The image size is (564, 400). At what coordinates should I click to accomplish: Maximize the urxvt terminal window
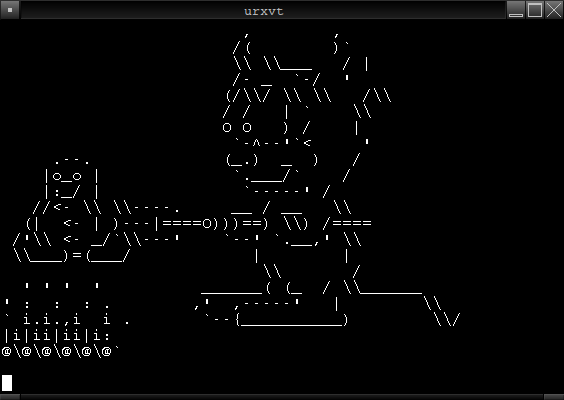[x=535, y=10]
